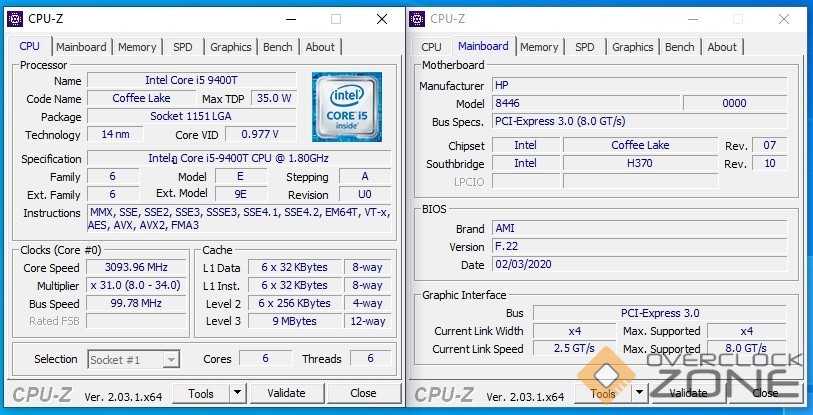Open the Socket #1 selection dropdown

coord(134,359)
